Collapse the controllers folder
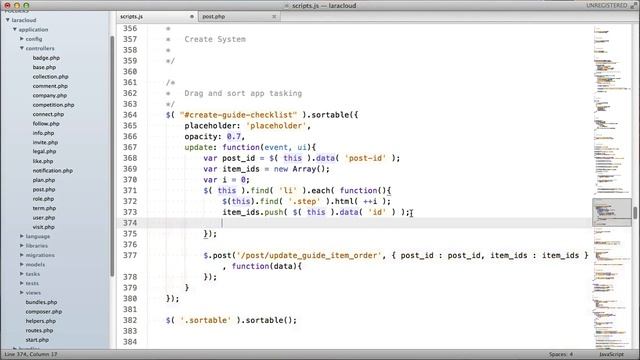The width and height of the screenshot is (640, 360). pyautogui.click(x=22, y=48)
